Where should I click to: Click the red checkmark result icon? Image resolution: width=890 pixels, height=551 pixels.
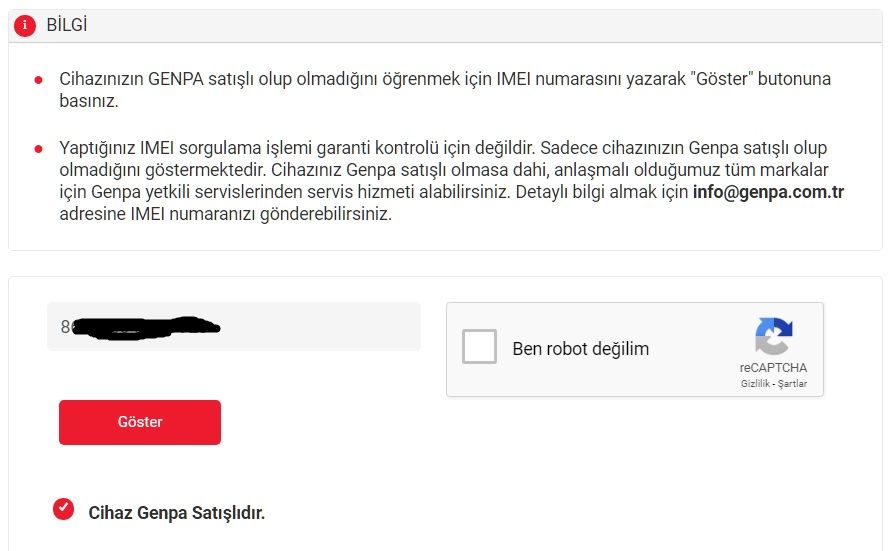pos(64,510)
